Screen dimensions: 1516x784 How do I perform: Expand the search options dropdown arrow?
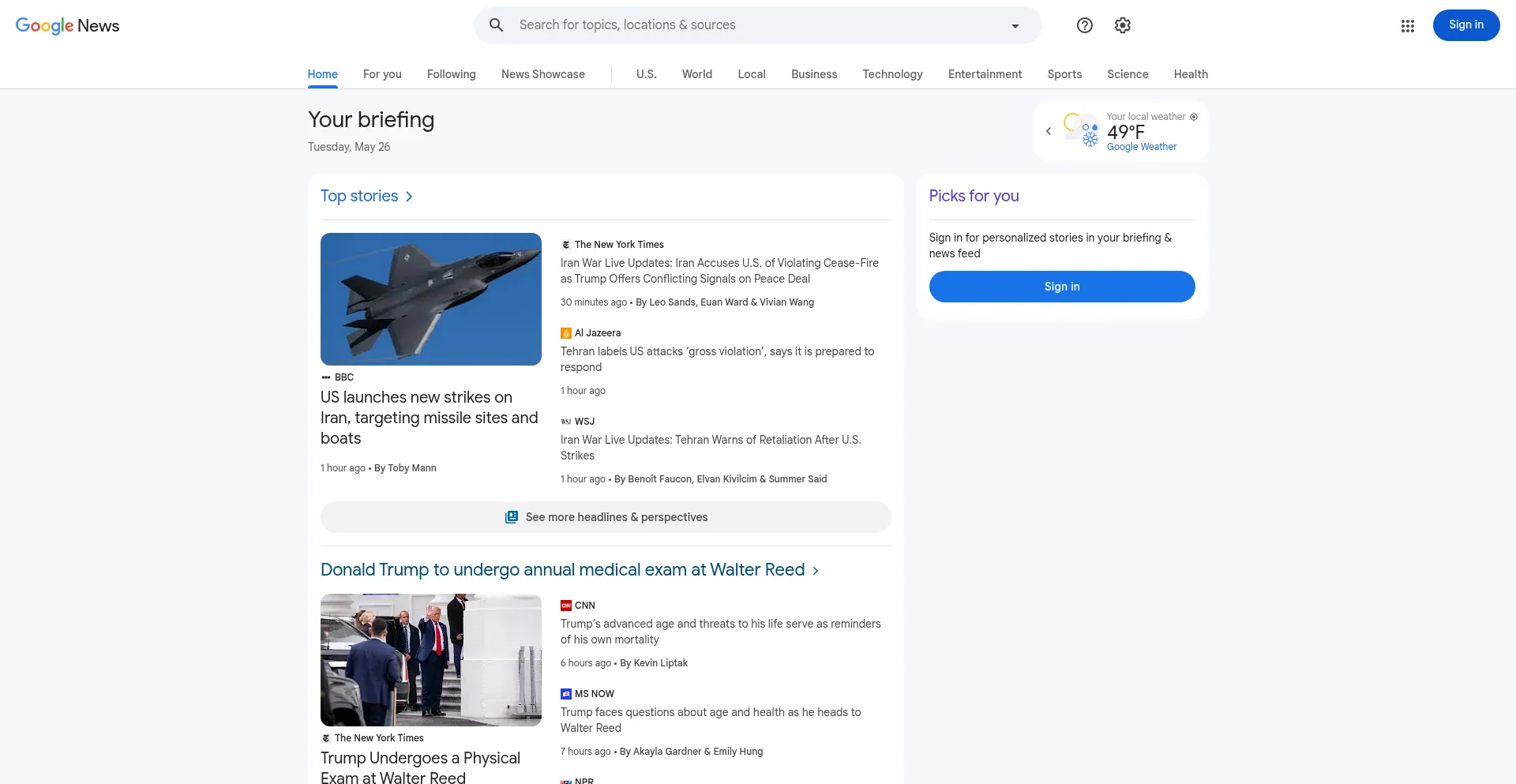[1015, 26]
